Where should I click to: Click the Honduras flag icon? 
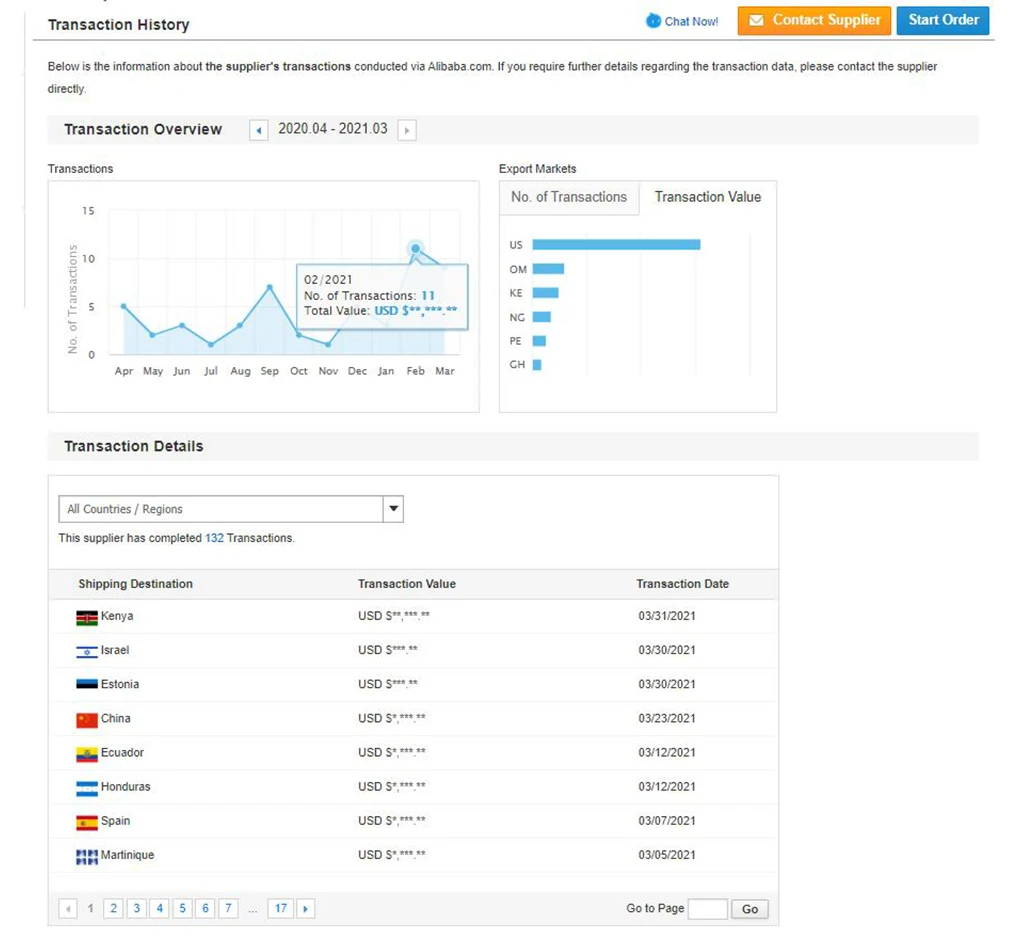tap(87, 788)
